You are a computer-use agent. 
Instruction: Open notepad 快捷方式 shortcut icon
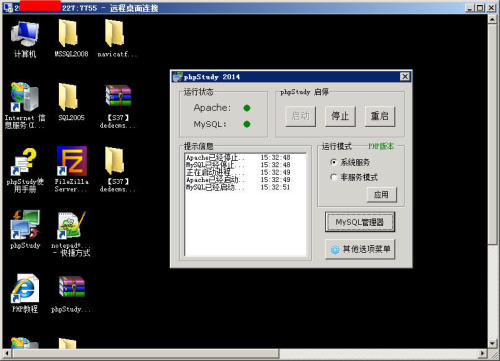71,225
